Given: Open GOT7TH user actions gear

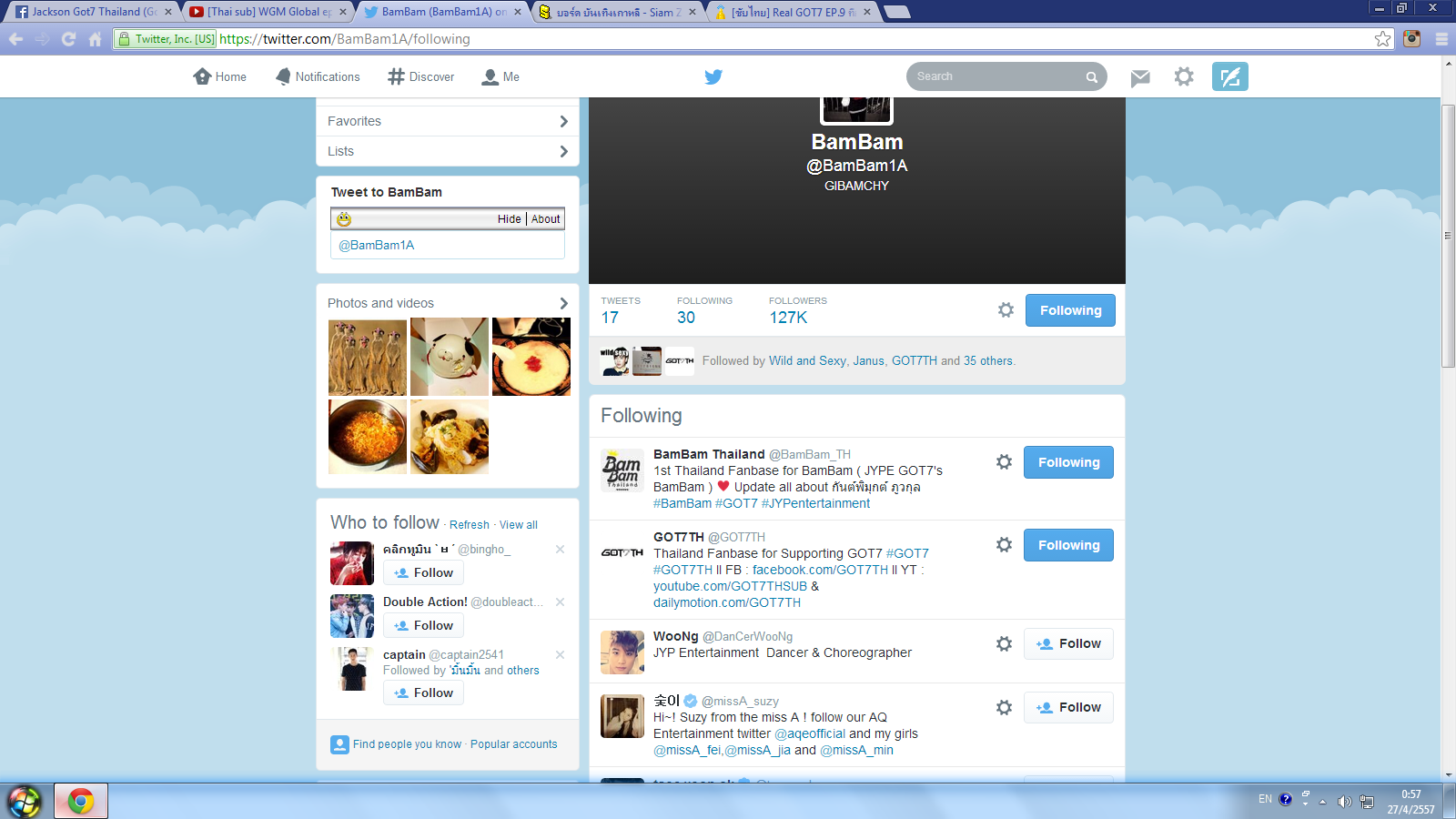Looking at the screenshot, I should click(1004, 545).
